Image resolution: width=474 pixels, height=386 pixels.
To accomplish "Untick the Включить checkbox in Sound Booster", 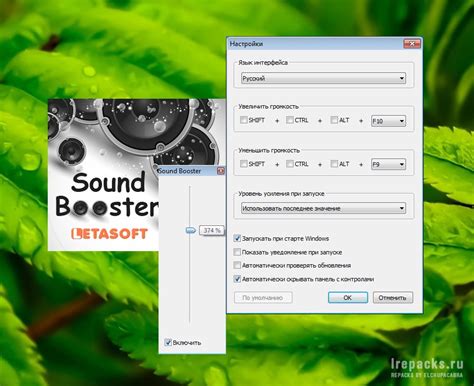I will click(x=168, y=342).
